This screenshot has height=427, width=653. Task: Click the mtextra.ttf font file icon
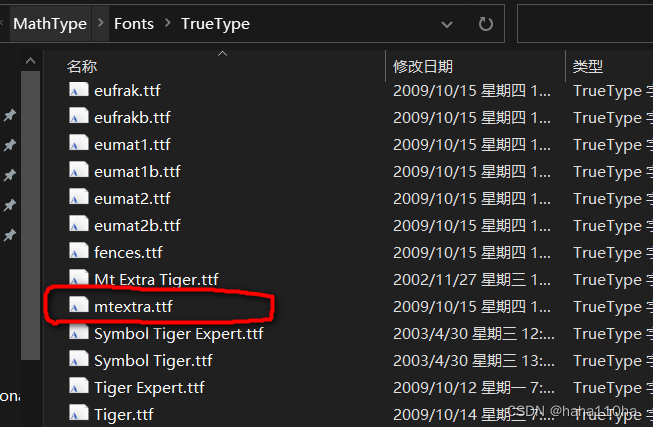pyautogui.click(x=79, y=306)
